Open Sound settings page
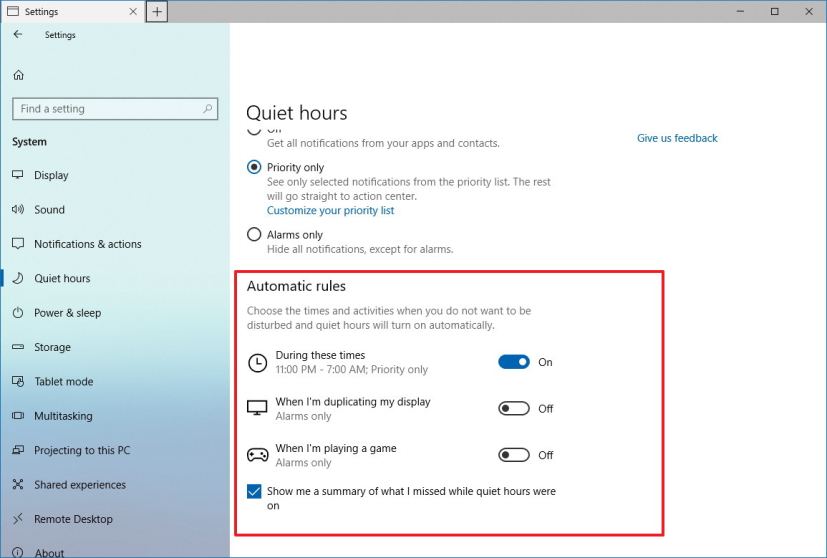Screen dimensions: 827x558 click(50, 209)
